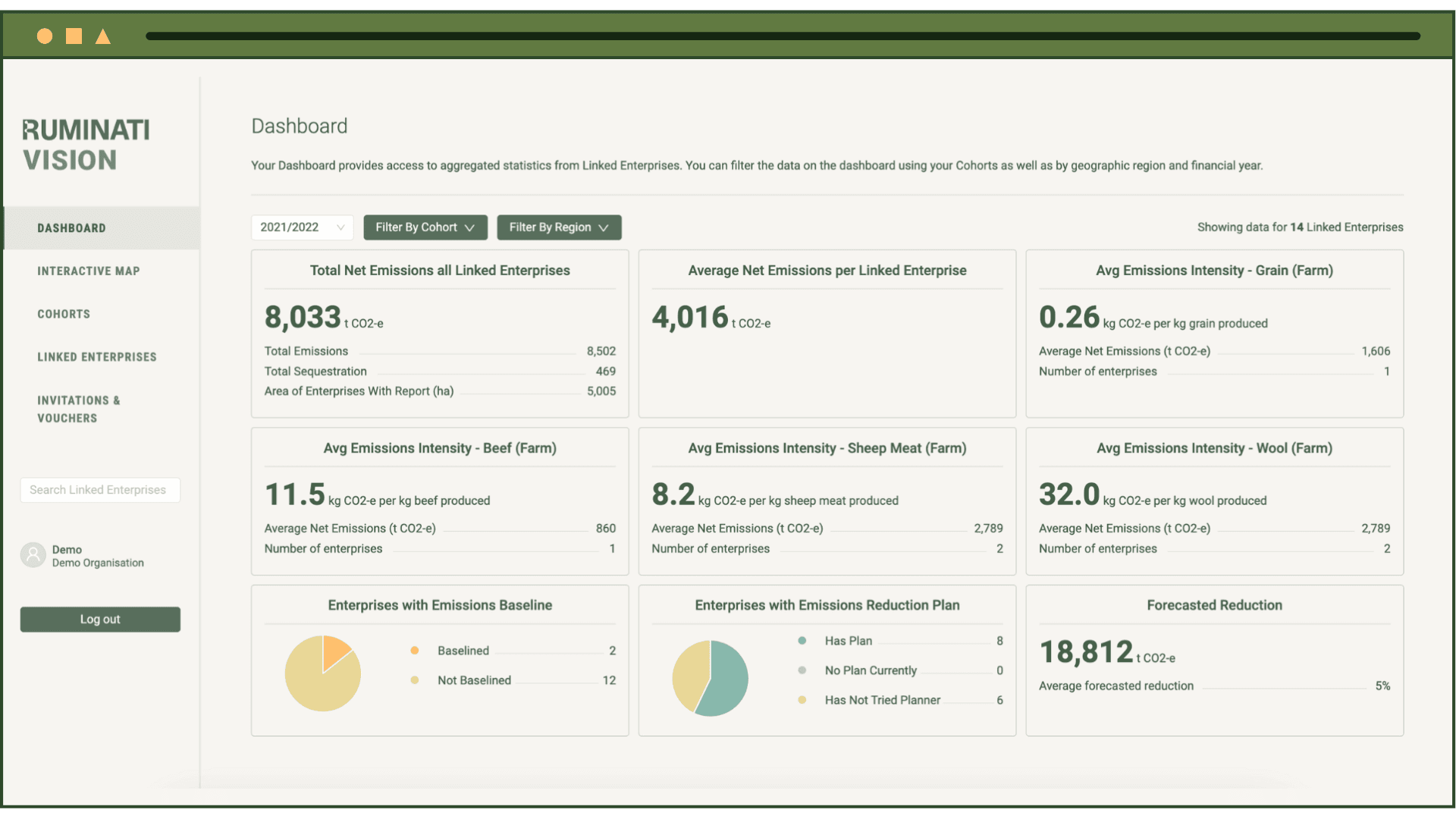
Task: Click the No Plan Currently legend dot
Action: (803, 670)
